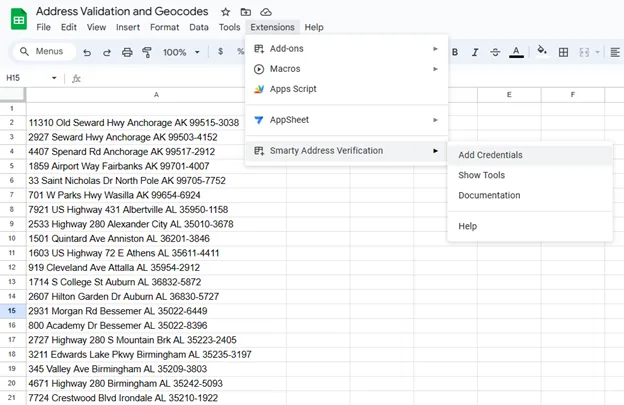Open the borders tool
The height and width of the screenshot is (405, 624).
pos(564,52)
